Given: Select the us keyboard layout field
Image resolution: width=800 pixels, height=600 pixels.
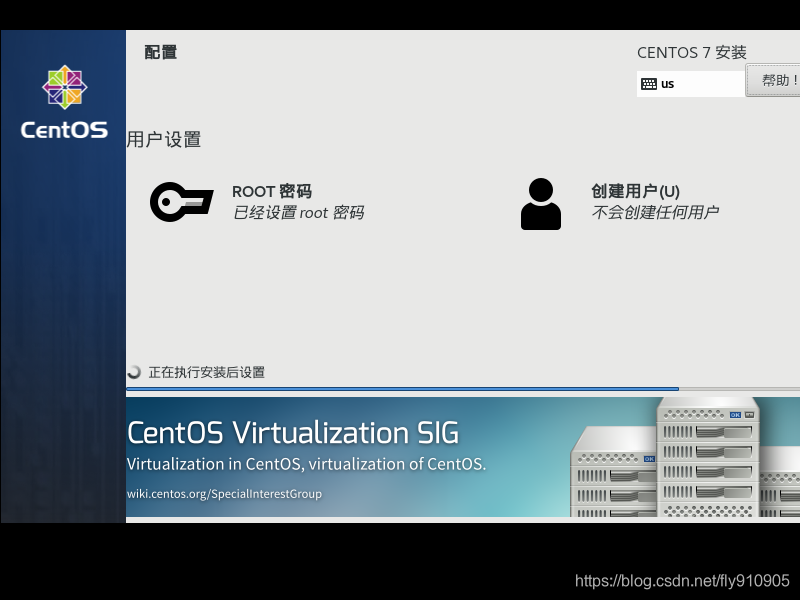Looking at the screenshot, I should click(x=691, y=84).
